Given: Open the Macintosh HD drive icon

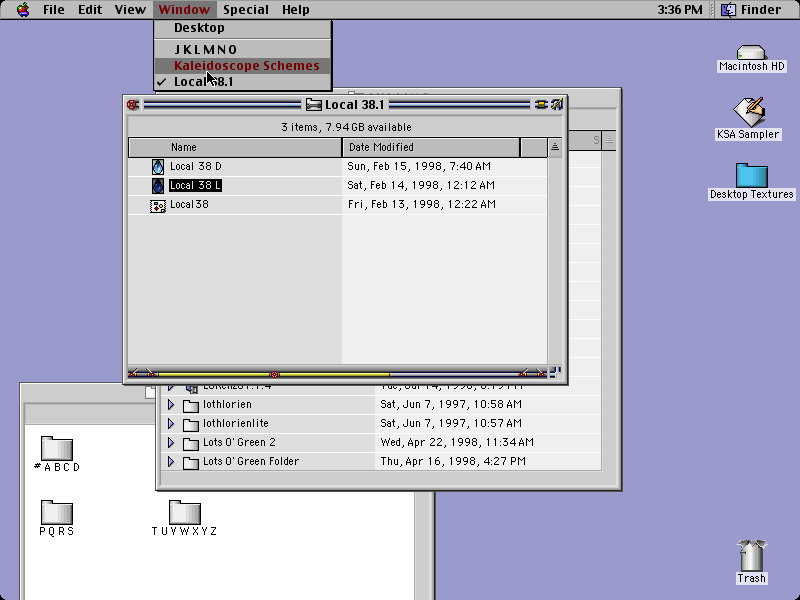Looking at the screenshot, I should click(x=751, y=53).
